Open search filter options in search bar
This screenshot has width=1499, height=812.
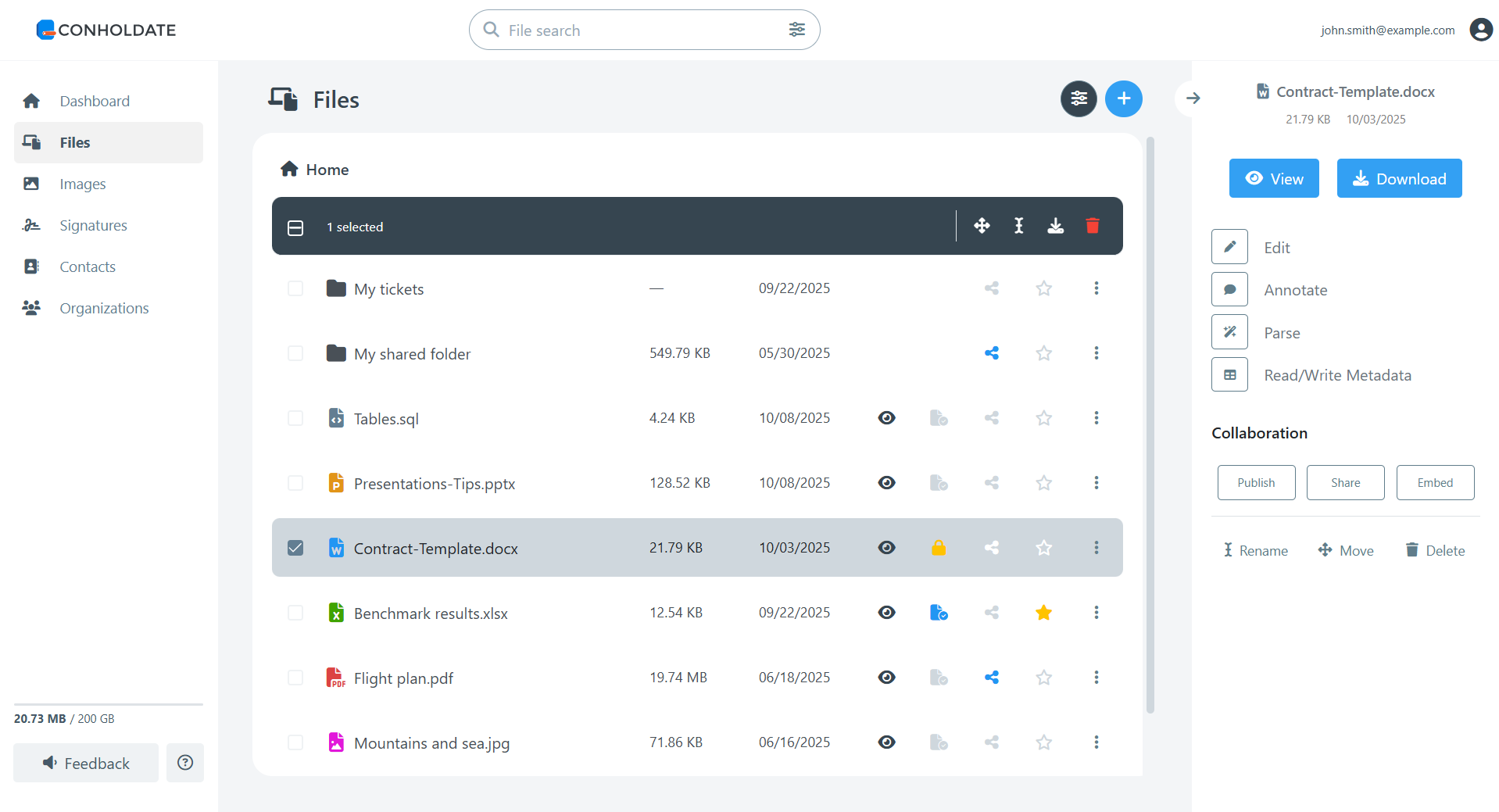(x=796, y=30)
